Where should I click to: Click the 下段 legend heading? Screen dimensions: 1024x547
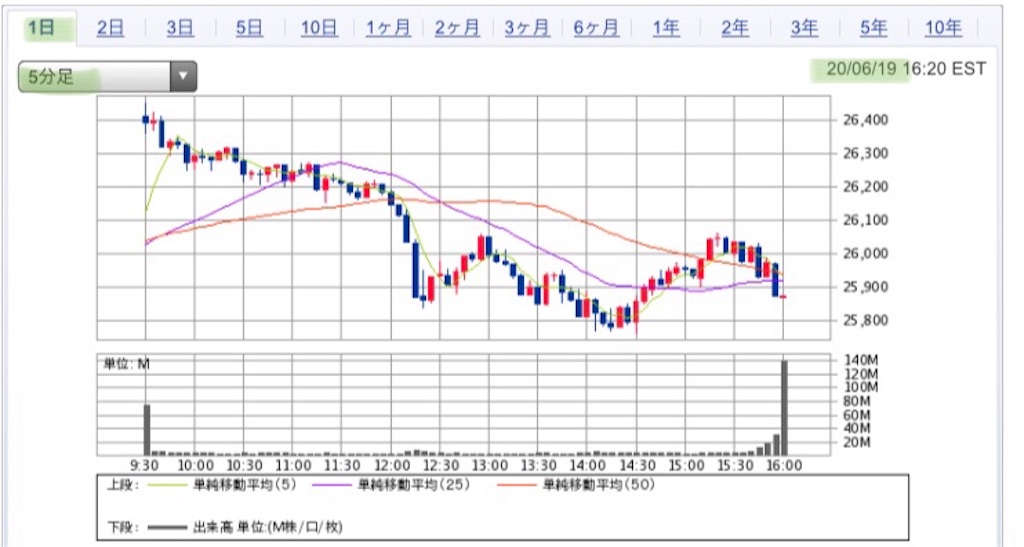pos(123,527)
